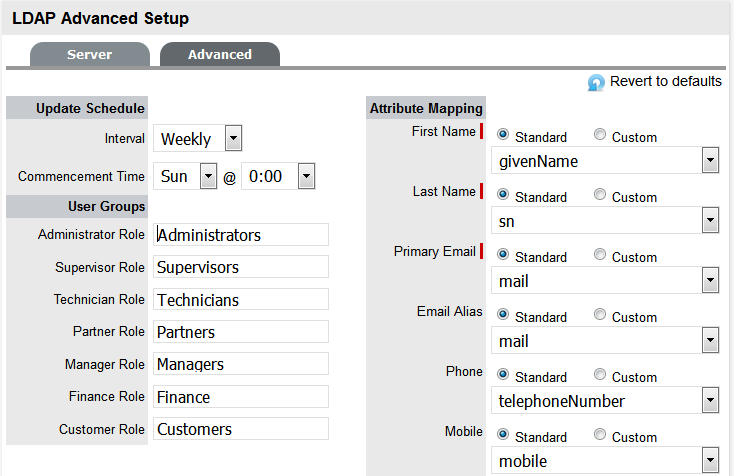Expand the givenName attribute dropdown
The height and width of the screenshot is (476, 734).
[709, 161]
